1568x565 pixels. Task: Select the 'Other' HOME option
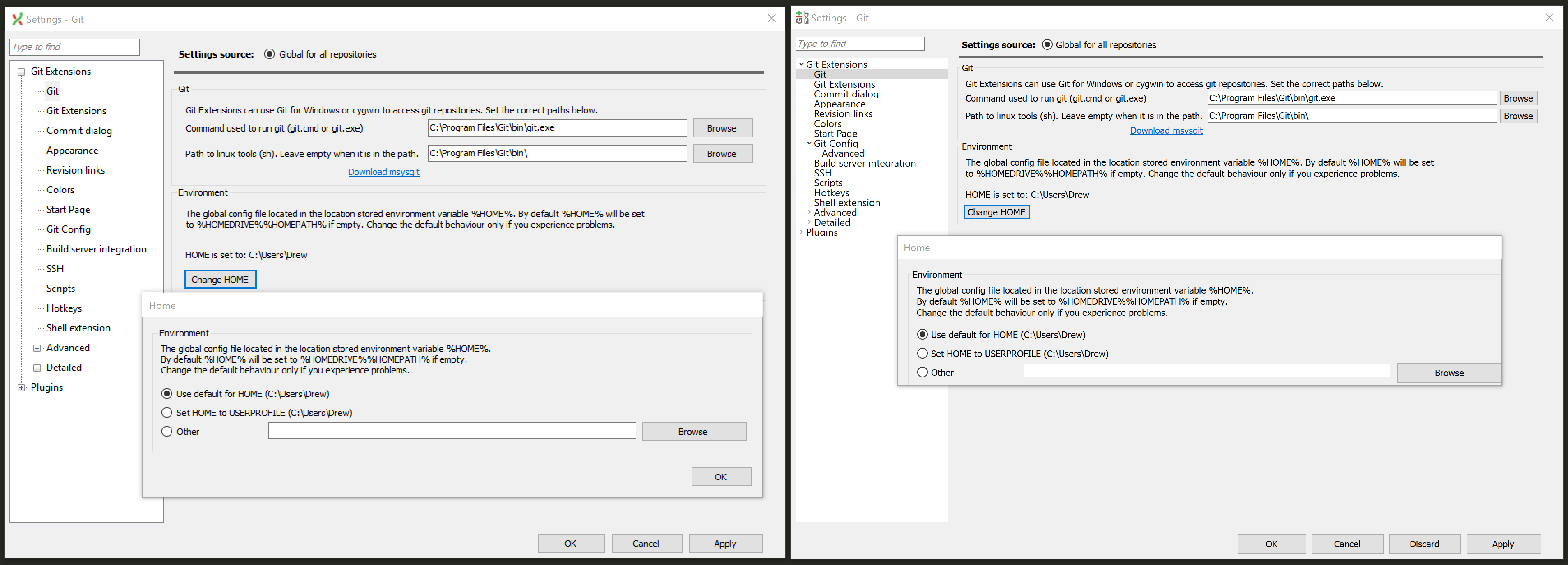tap(167, 431)
